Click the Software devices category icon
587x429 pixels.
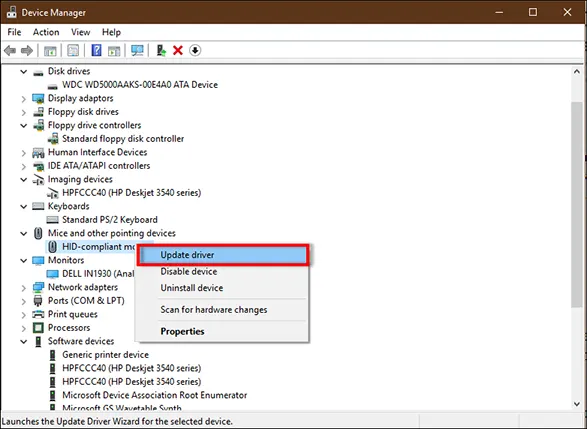tap(38, 341)
